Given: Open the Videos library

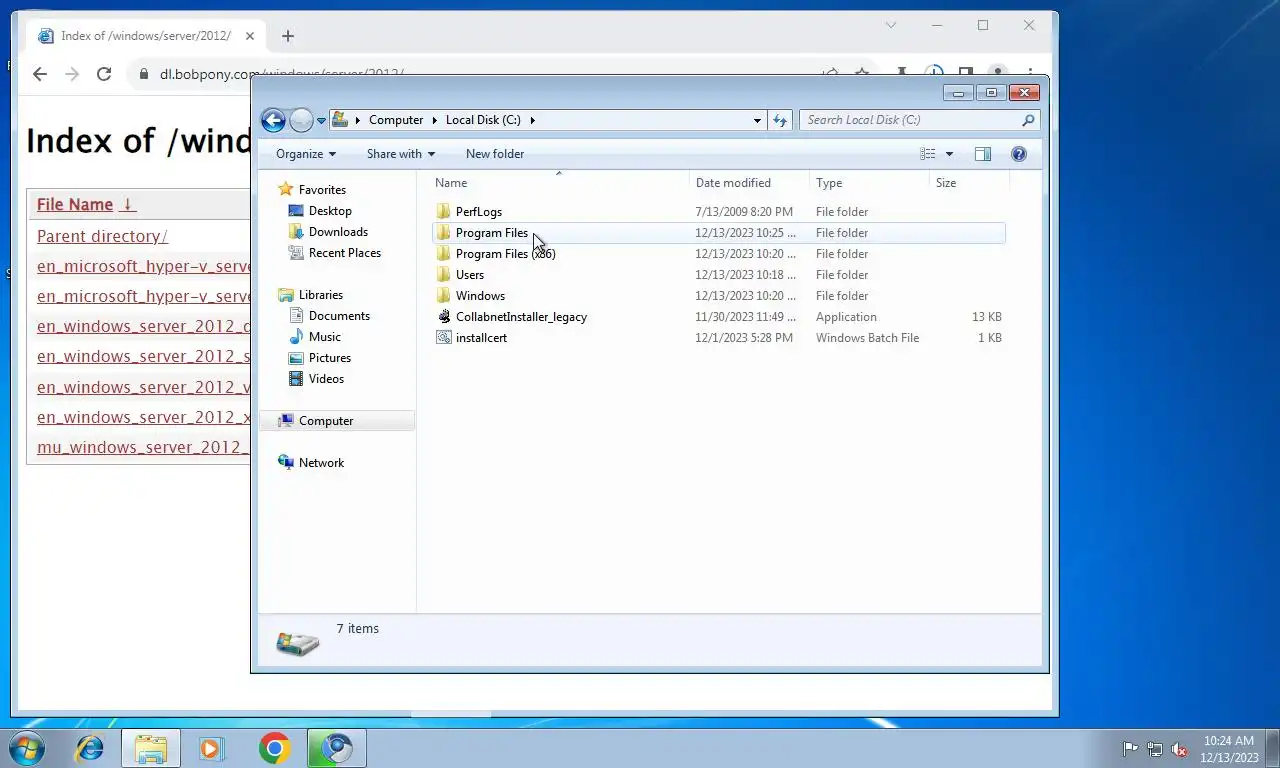Looking at the screenshot, I should (x=326, y=379).
